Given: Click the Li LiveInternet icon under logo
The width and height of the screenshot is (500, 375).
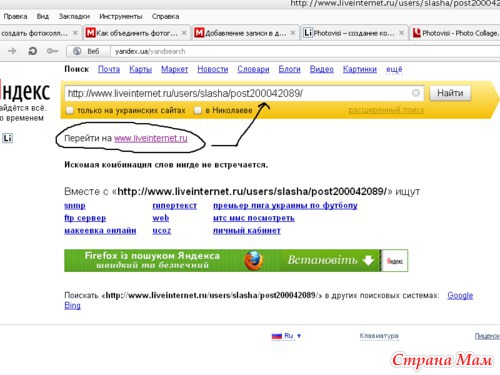Looking at the screenshot, I should pyautogui.click(x=7, y=138).
